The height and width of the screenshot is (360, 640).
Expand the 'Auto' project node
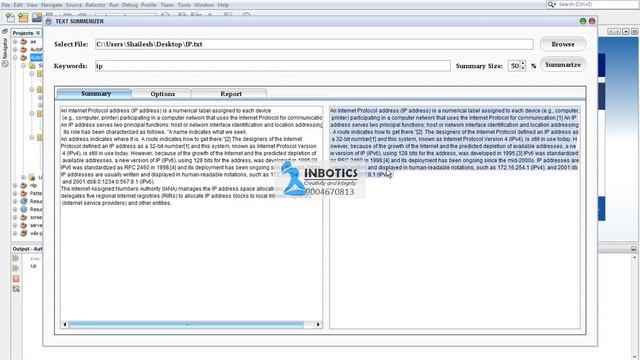(x=15, y=49)
